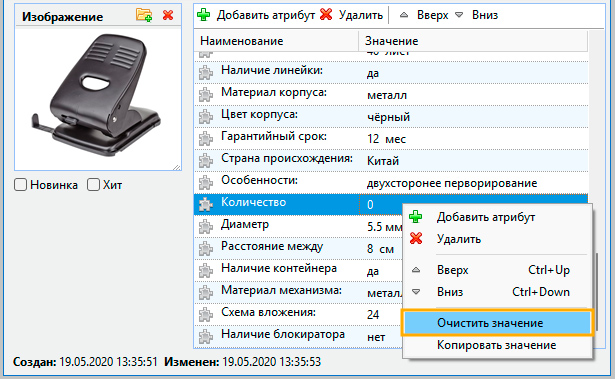
Task: Click puzzle icon of Количество row
Action: [x=206, y=205]
